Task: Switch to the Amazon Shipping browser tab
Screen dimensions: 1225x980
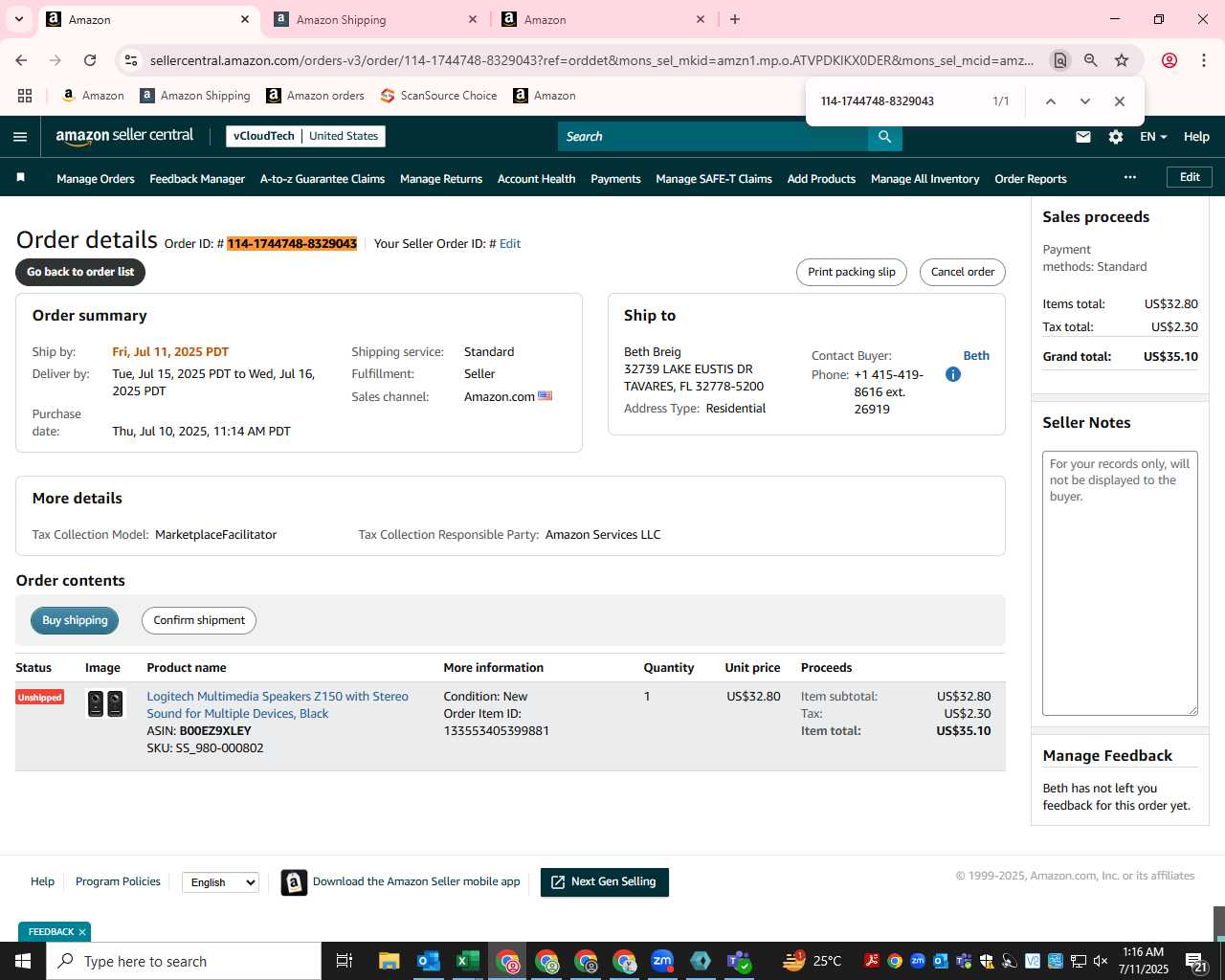Action: point(376,19)
